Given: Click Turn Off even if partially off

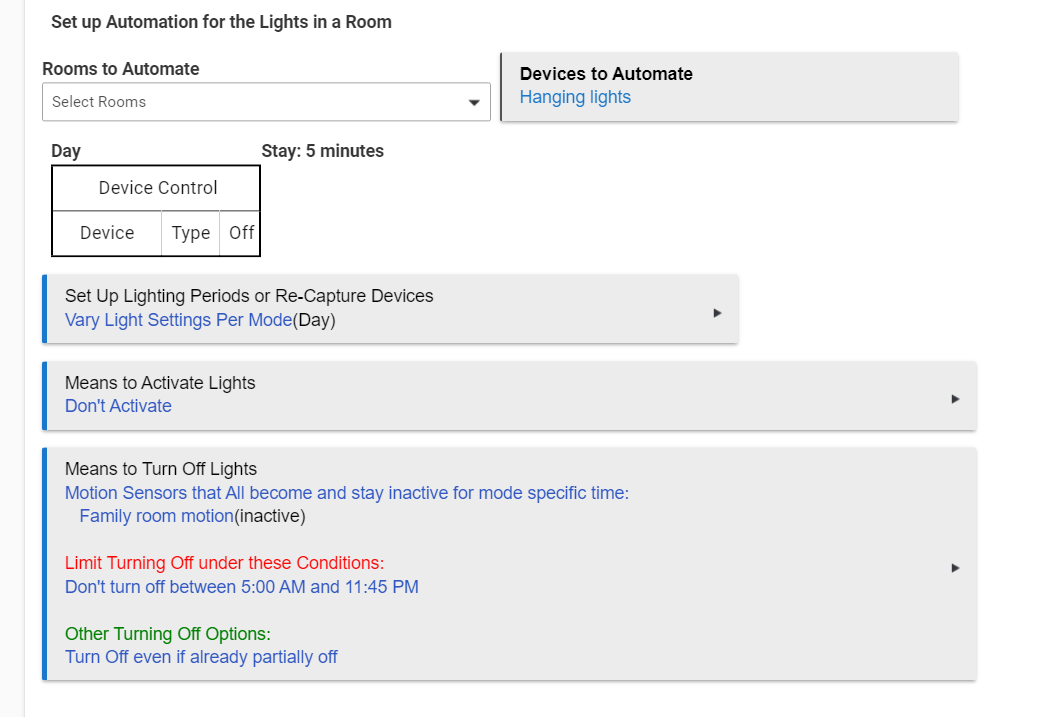Looking at the screenshot, I should [x=201, y=657].
